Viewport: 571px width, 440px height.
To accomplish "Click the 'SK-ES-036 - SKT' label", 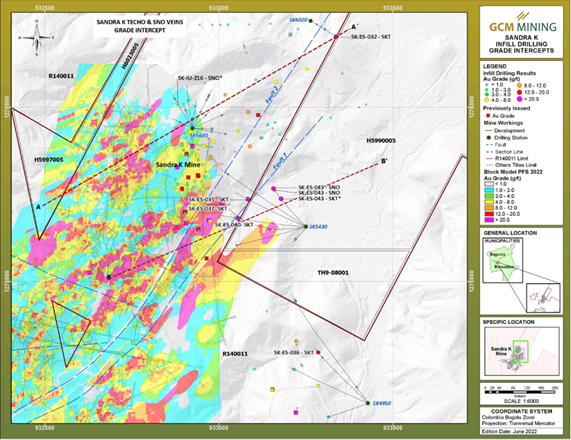I will click(x=294, y=353).
